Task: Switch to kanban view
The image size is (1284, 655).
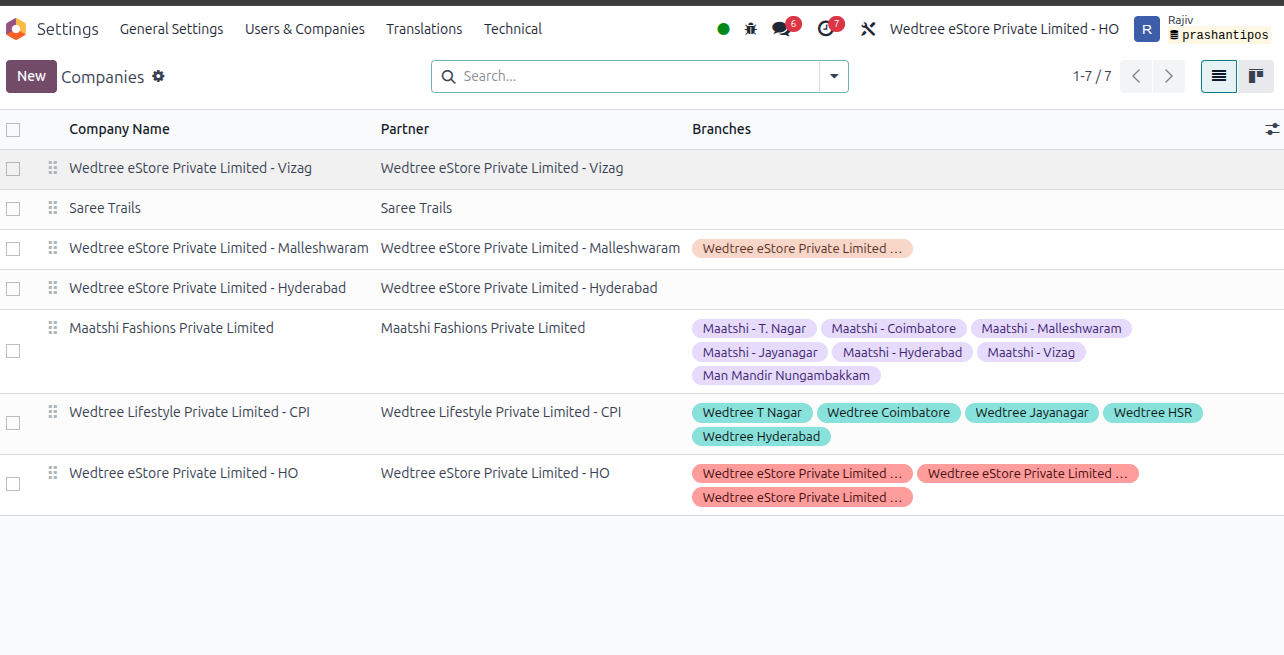Action: [1255, 76]
